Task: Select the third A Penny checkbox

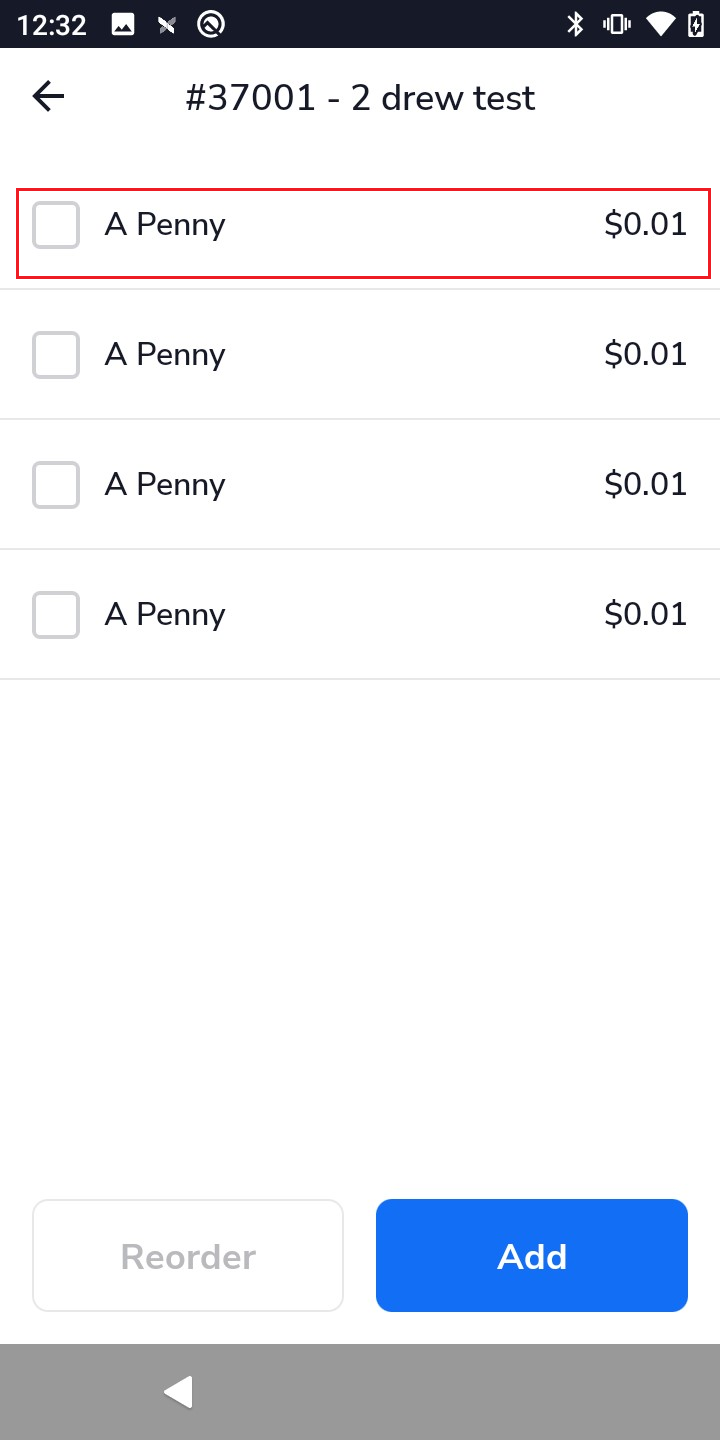Action: coord(56,485)
